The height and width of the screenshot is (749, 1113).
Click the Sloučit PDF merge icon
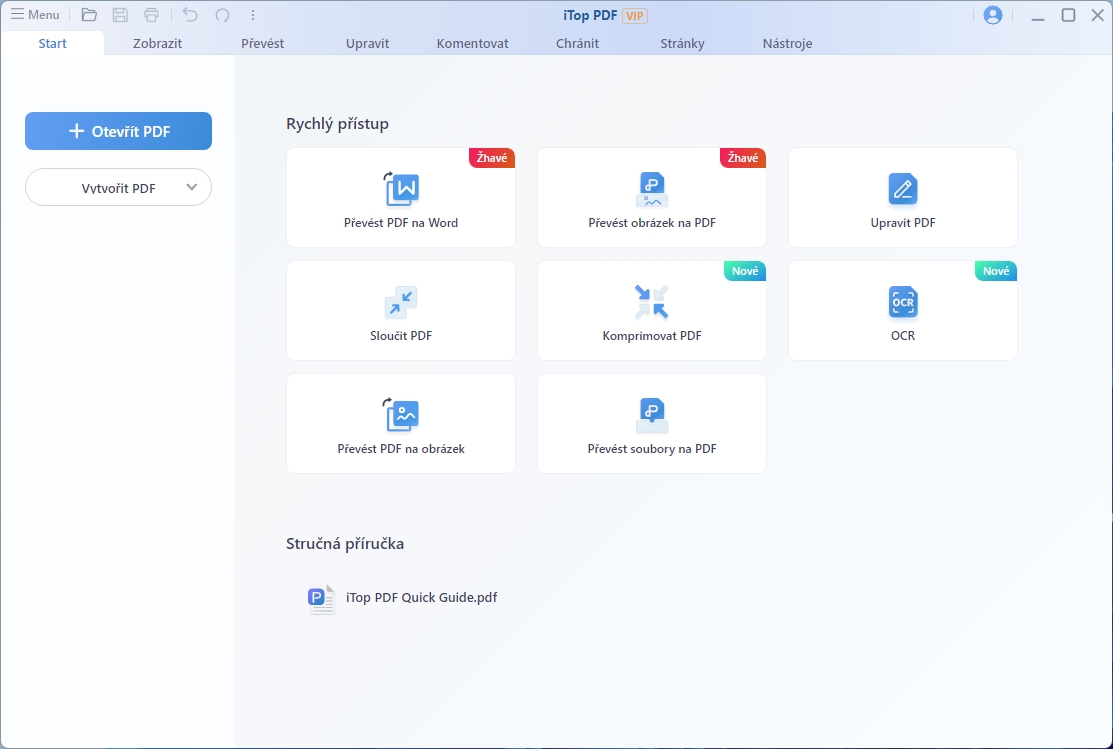point(401,302)
